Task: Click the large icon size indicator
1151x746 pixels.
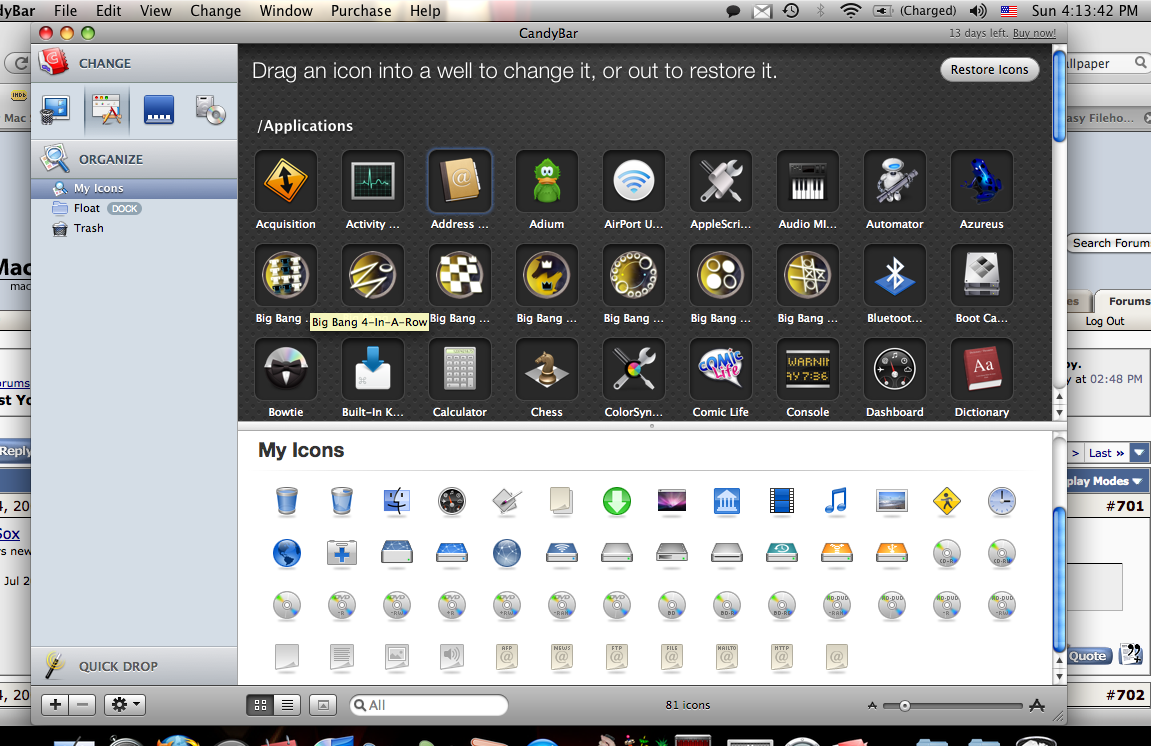Action: click(1036, 706)
